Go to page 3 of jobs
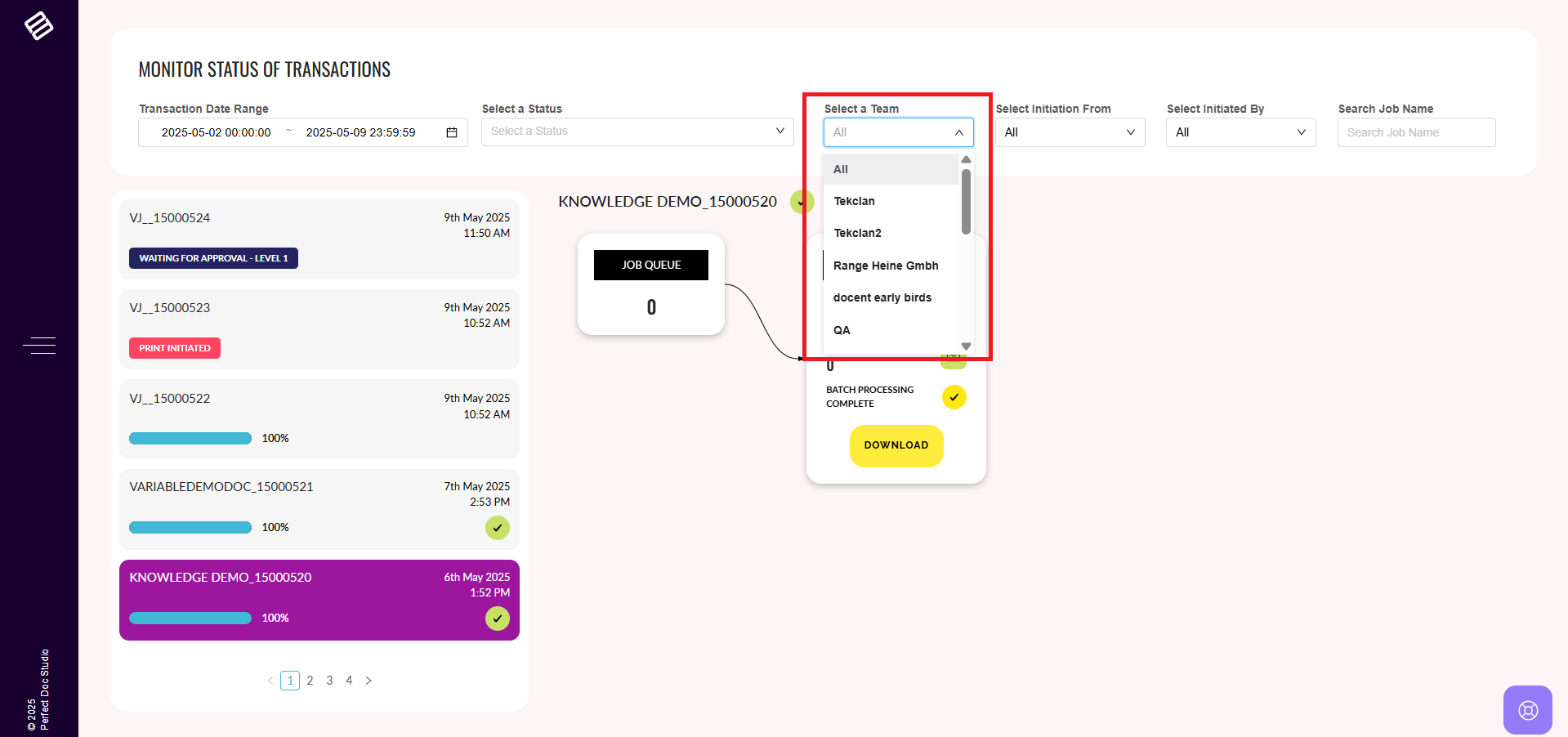 point(329,681)
